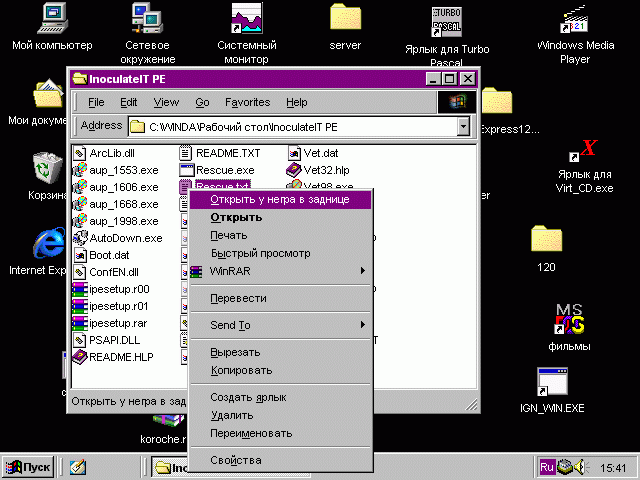Open the My Documents desktop icon
Image resolution: width=640 pixels, height=480 pixels.
(48, 93)
